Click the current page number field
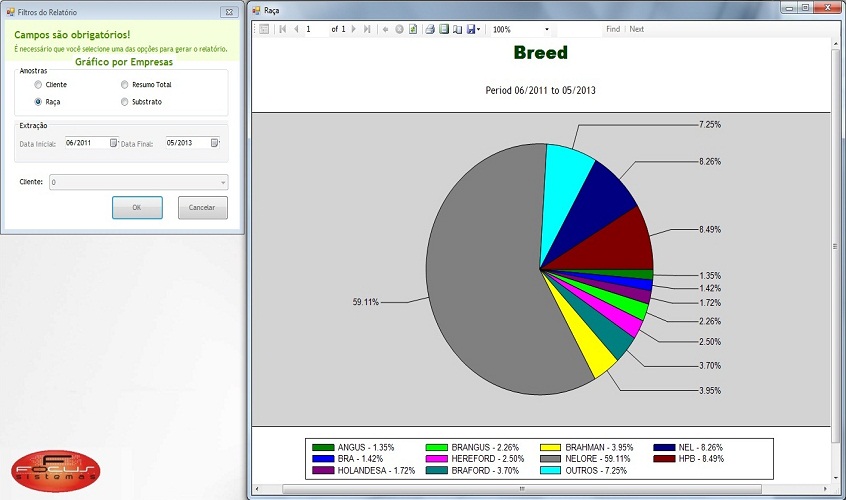This screenshot has height=500, width=846. (x=316, y=29)
